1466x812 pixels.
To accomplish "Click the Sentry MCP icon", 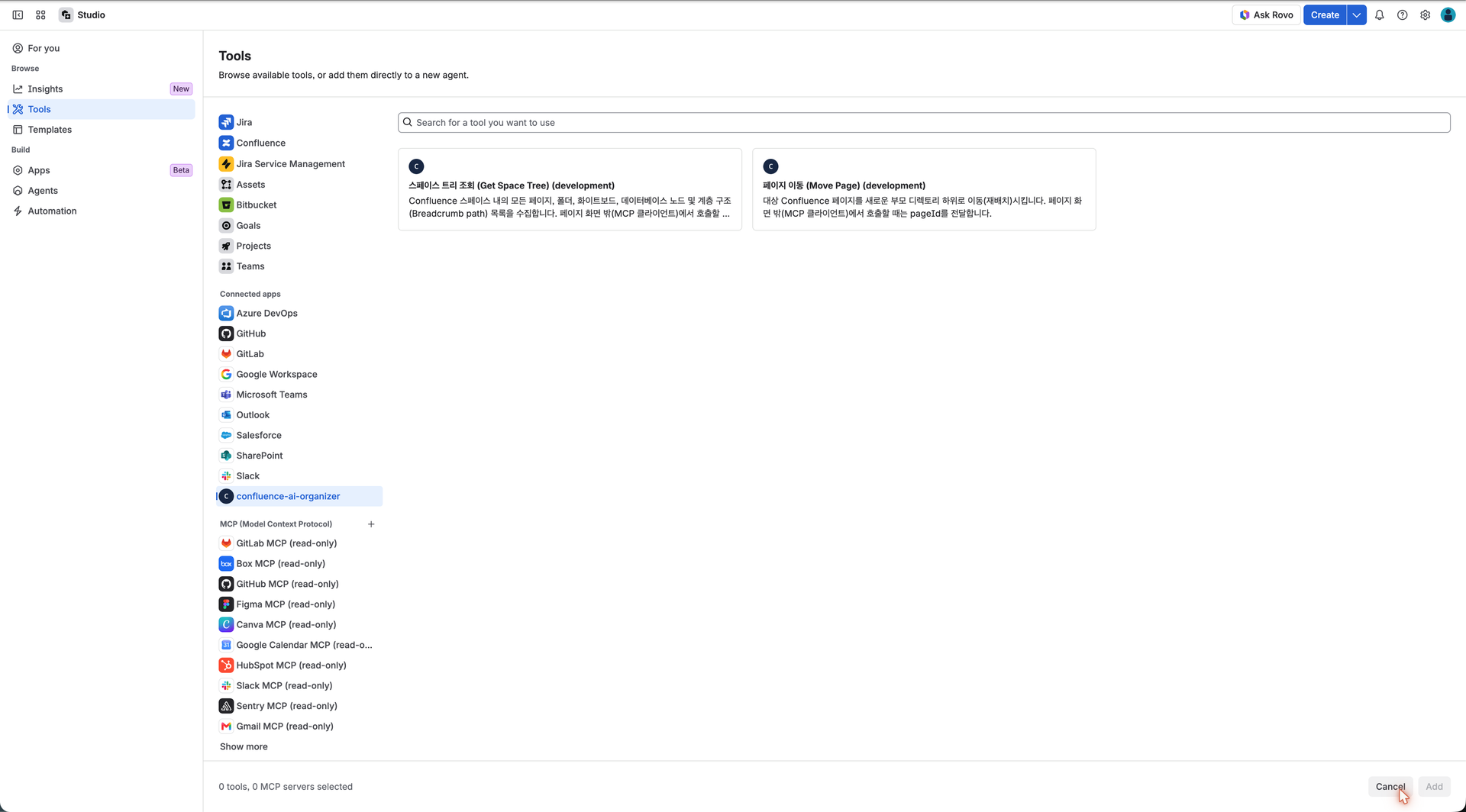I will click(x=226, y=706).
